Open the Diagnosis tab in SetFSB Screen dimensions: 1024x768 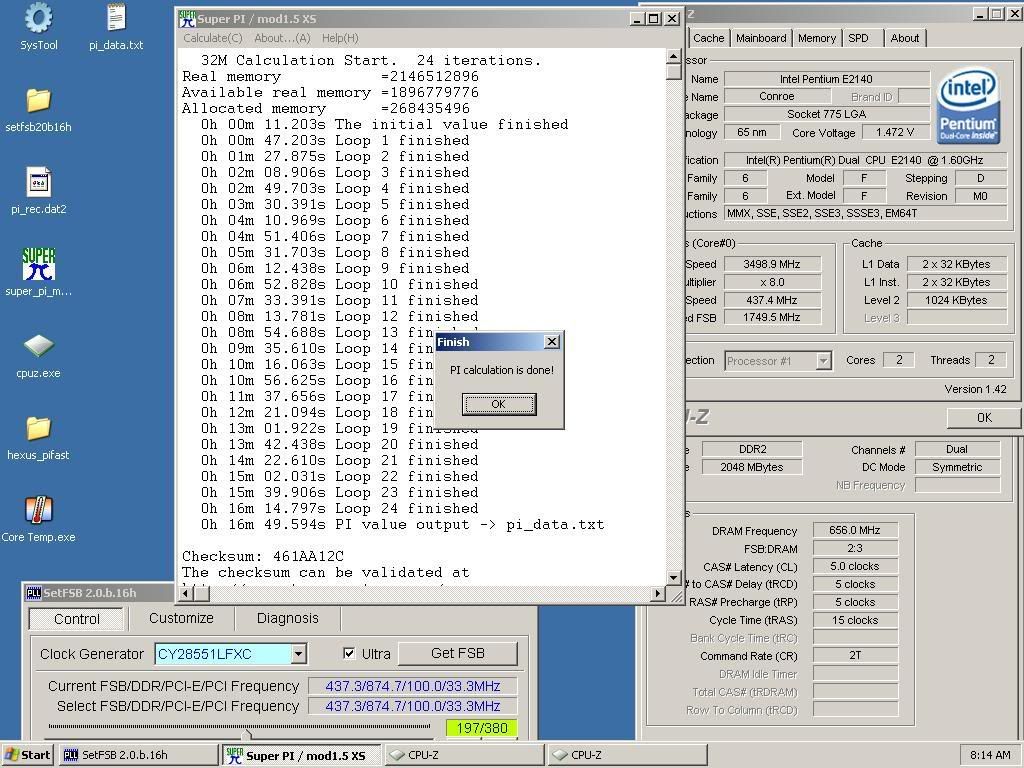coord(287,618)
